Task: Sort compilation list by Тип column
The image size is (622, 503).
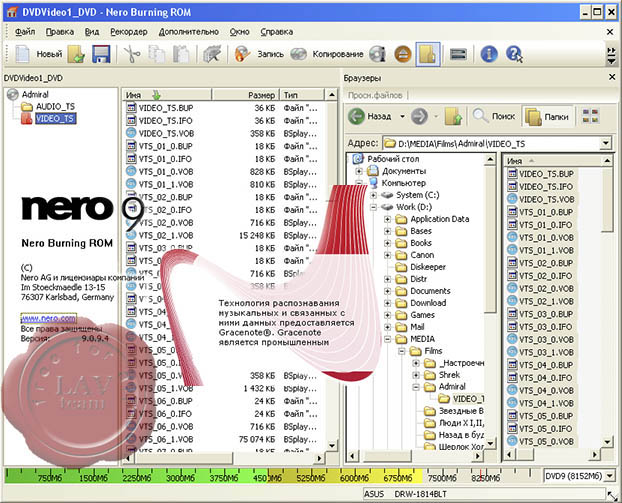Action: pos(301,95)
